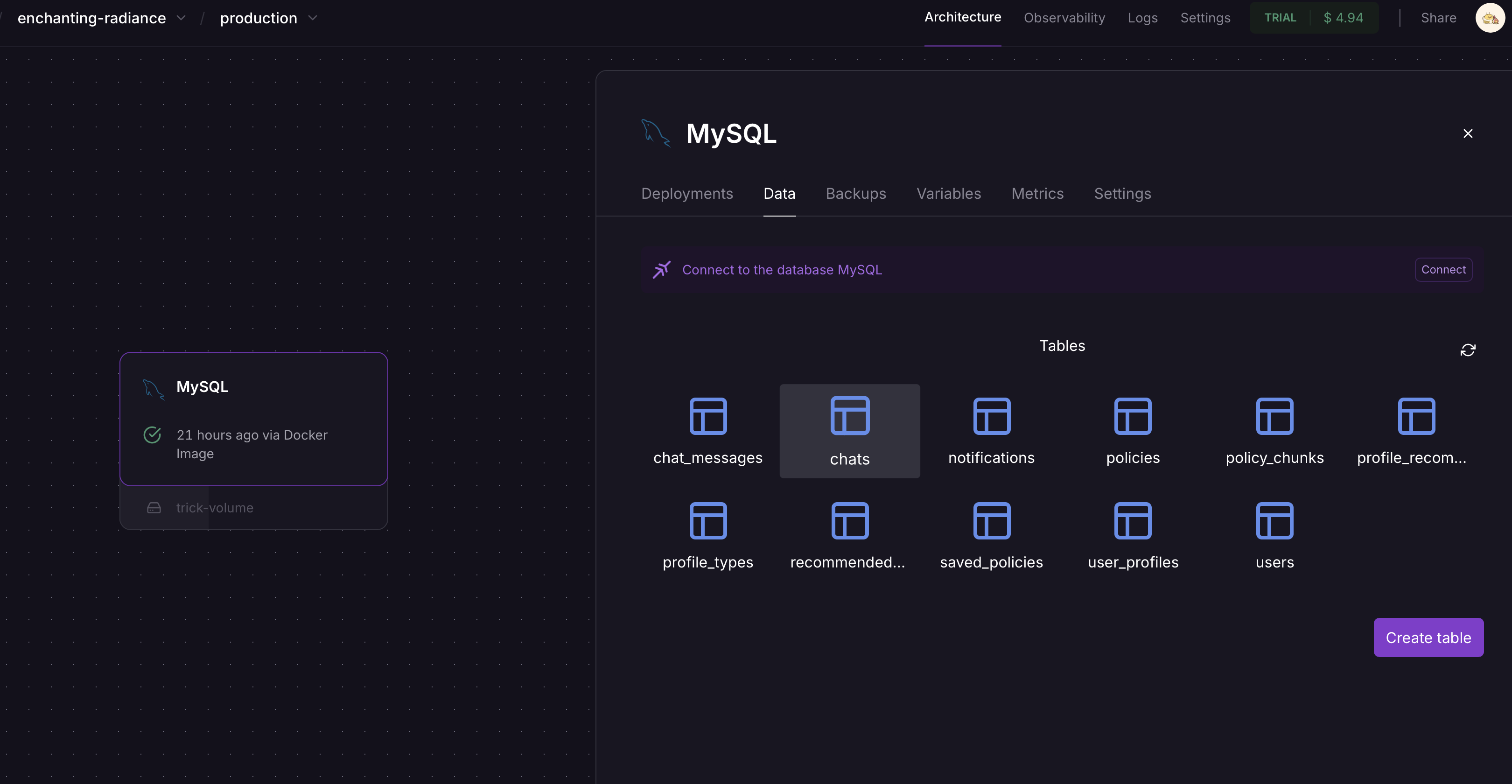
Task: Click the green deployment success check icon
Action: coord(152,435)
